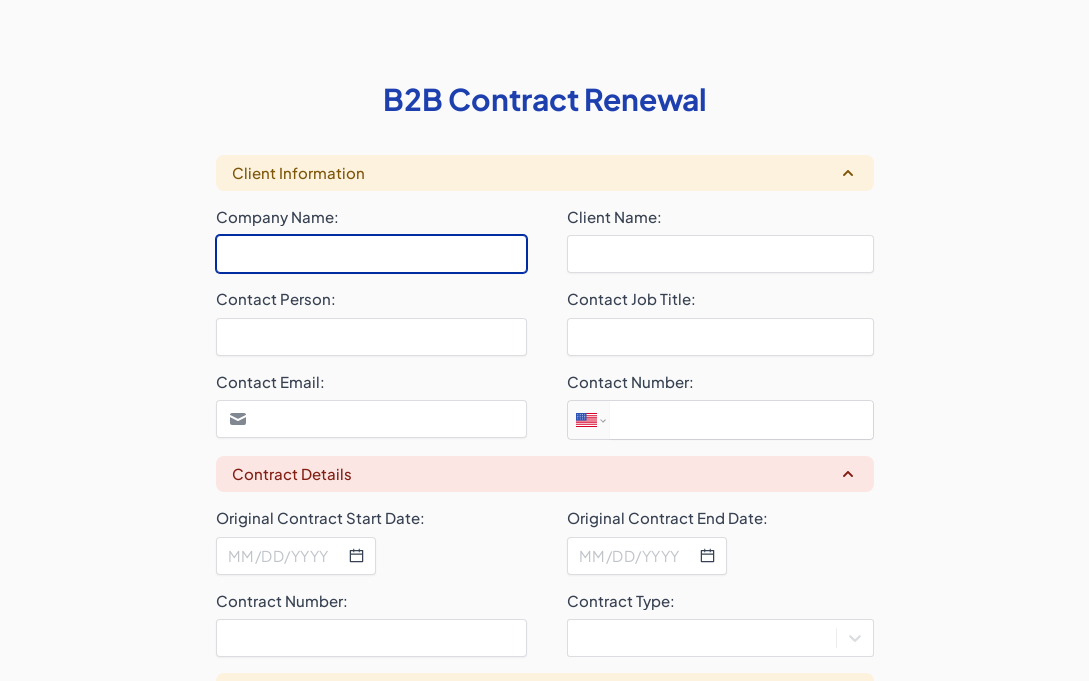1089x681 pixels.
Task: Focus the Original Contract End Date field
Action: [631, 556]
